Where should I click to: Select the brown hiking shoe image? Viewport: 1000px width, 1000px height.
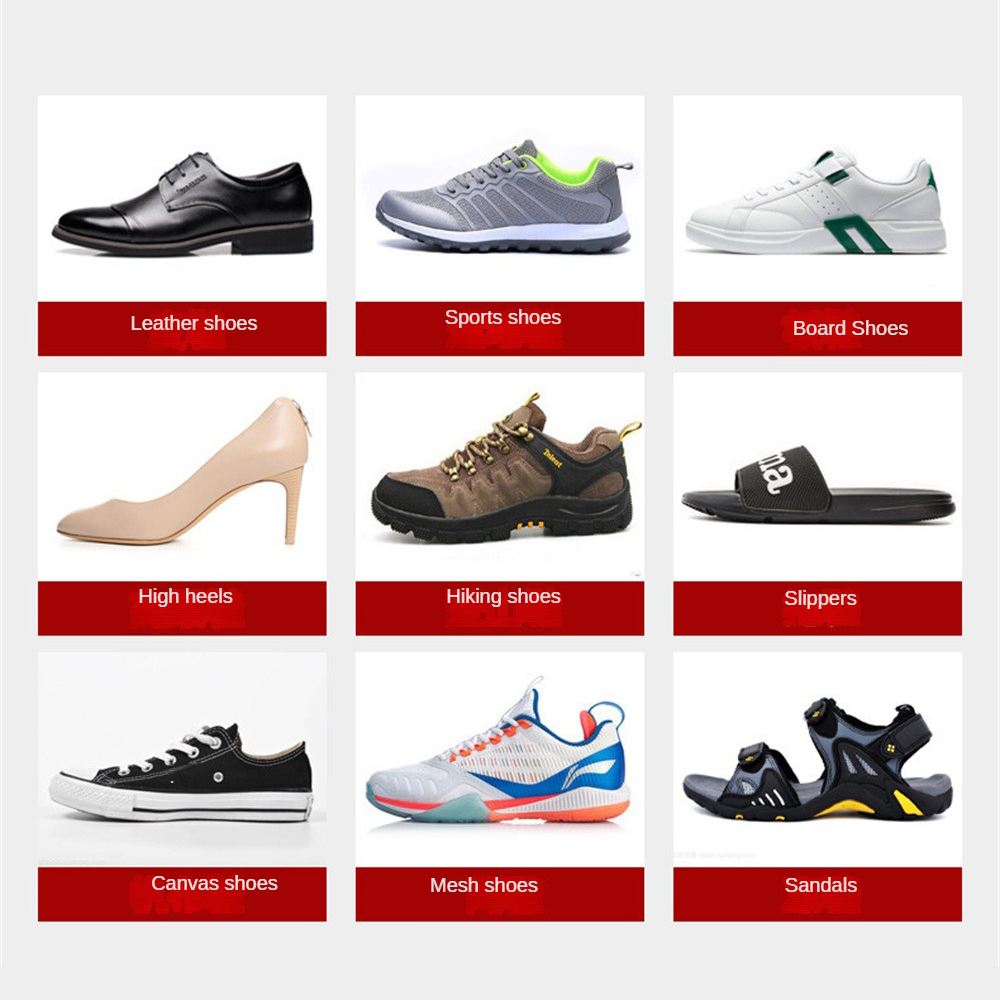click(x=506, y=468)
